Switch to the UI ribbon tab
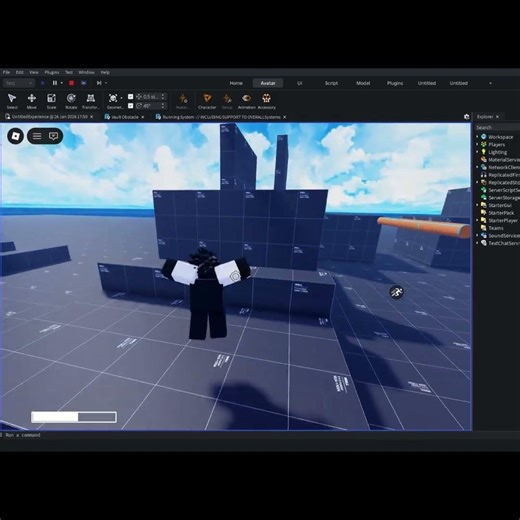This screenshot has height=520, width=520. (300, 83)
